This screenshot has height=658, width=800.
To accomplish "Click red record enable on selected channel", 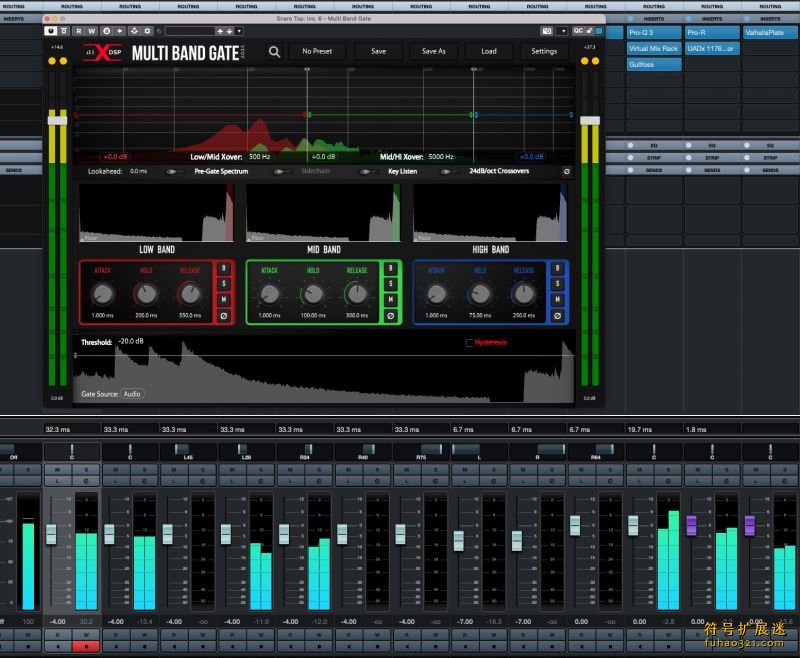I will [x=86, y=646].
